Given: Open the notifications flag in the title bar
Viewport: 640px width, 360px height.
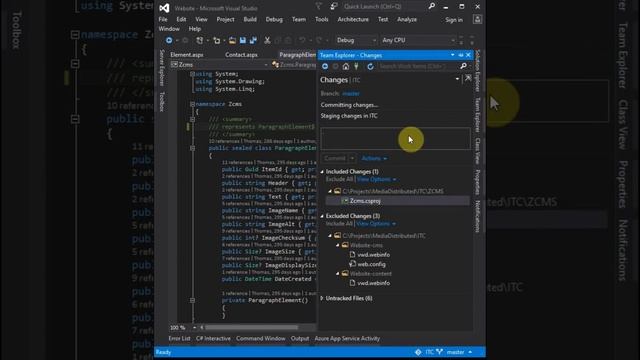Looking at the screenshot, I should tap(319, 7).
